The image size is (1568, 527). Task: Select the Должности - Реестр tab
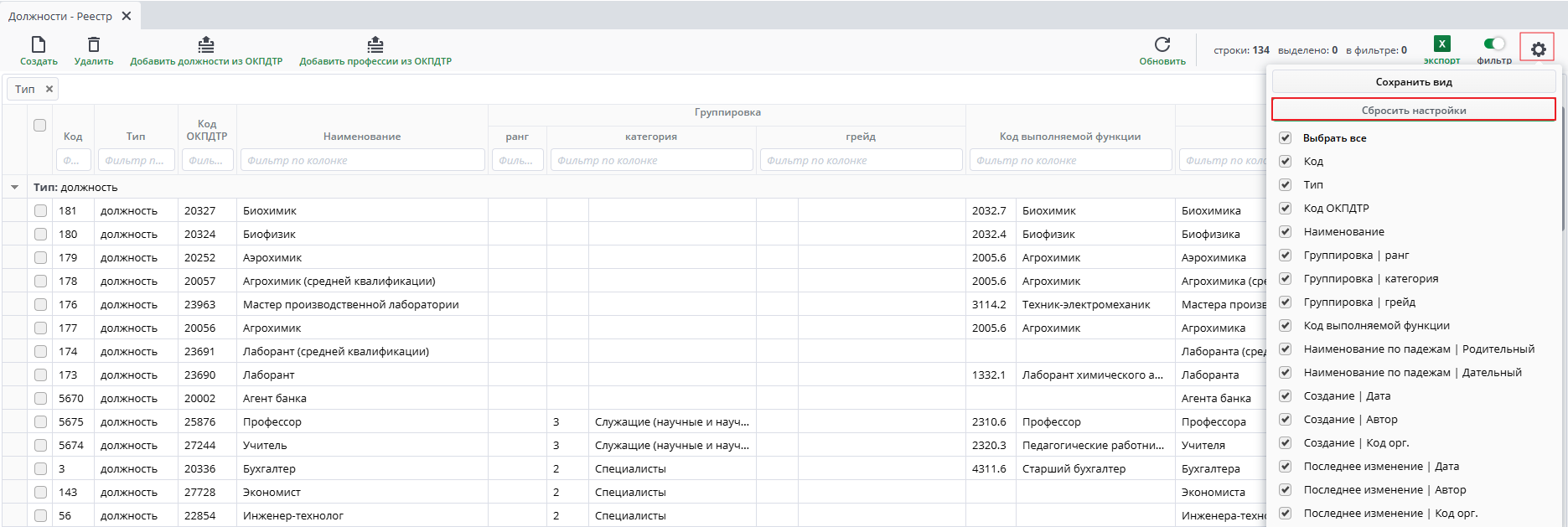(x=60, y=16)
